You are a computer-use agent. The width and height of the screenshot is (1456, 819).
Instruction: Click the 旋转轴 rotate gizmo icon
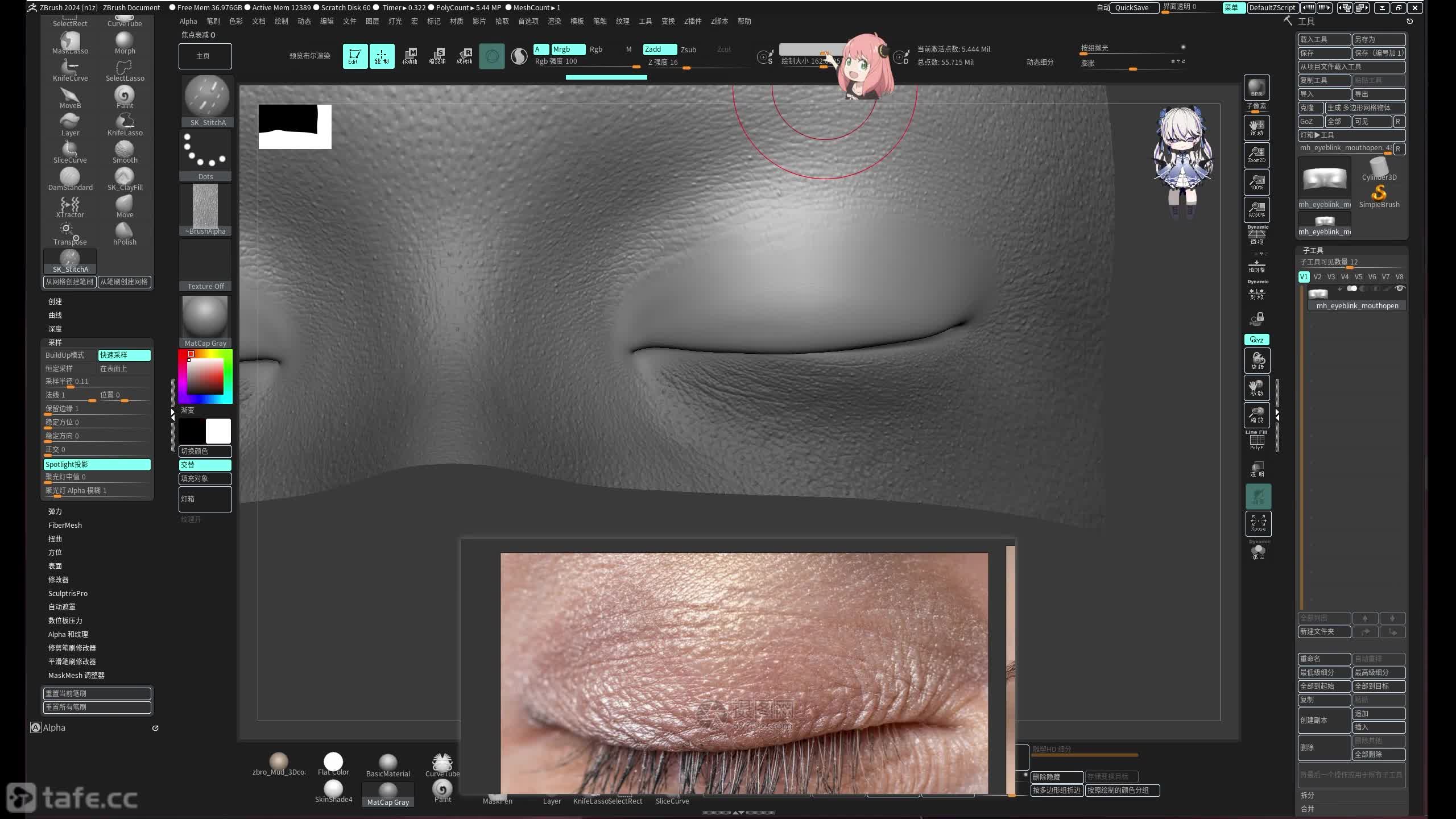coord(465,56)
